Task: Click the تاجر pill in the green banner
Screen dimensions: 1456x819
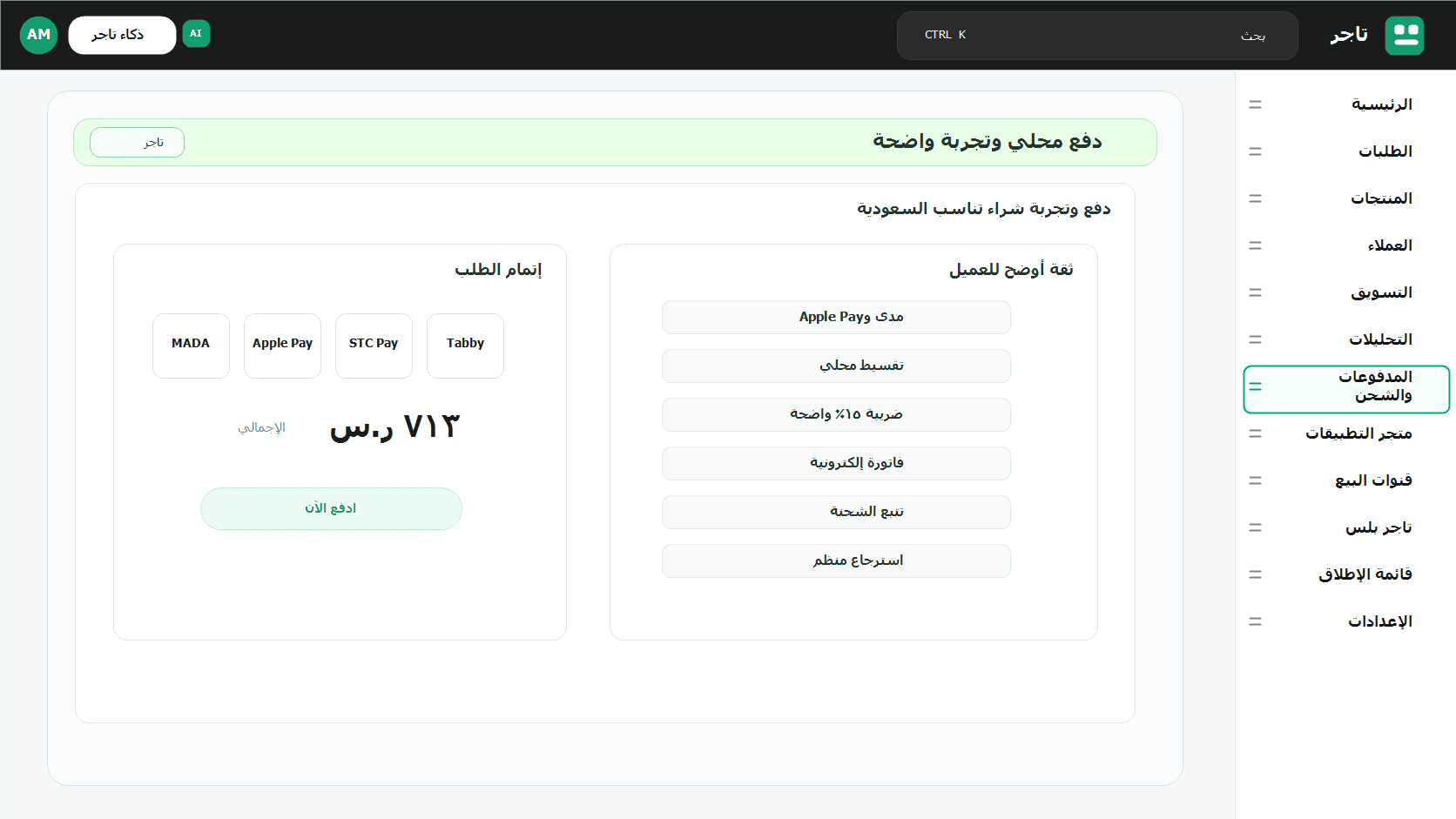Action: pyautogui.click(x=137, y=143)
